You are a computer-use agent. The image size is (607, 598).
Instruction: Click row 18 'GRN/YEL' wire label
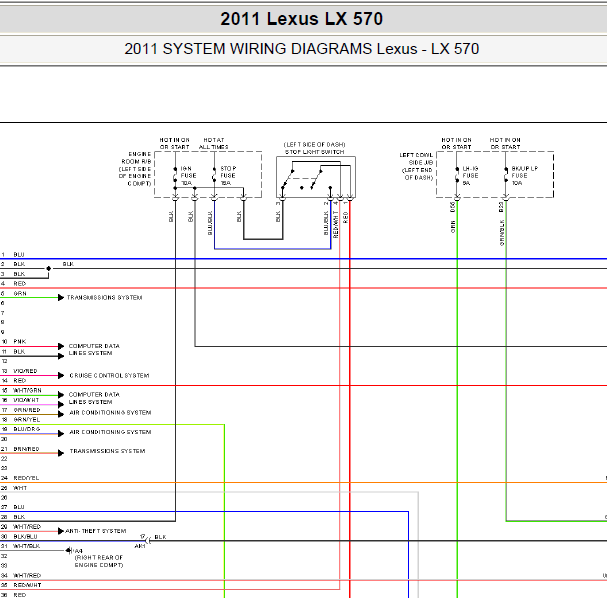tap(27, 420)
